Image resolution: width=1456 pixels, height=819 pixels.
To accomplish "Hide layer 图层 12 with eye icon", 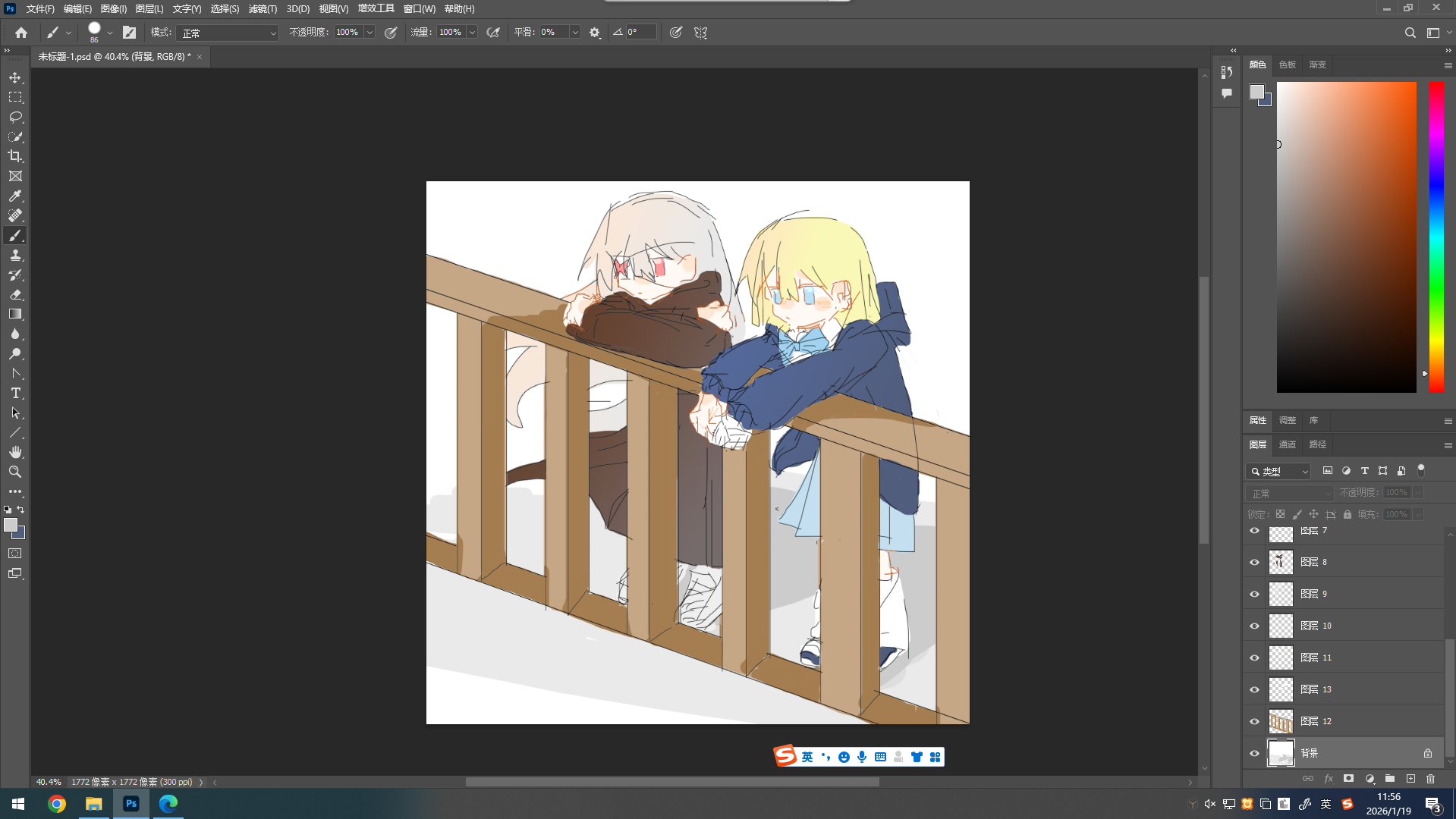I will tap(1254, 721).
